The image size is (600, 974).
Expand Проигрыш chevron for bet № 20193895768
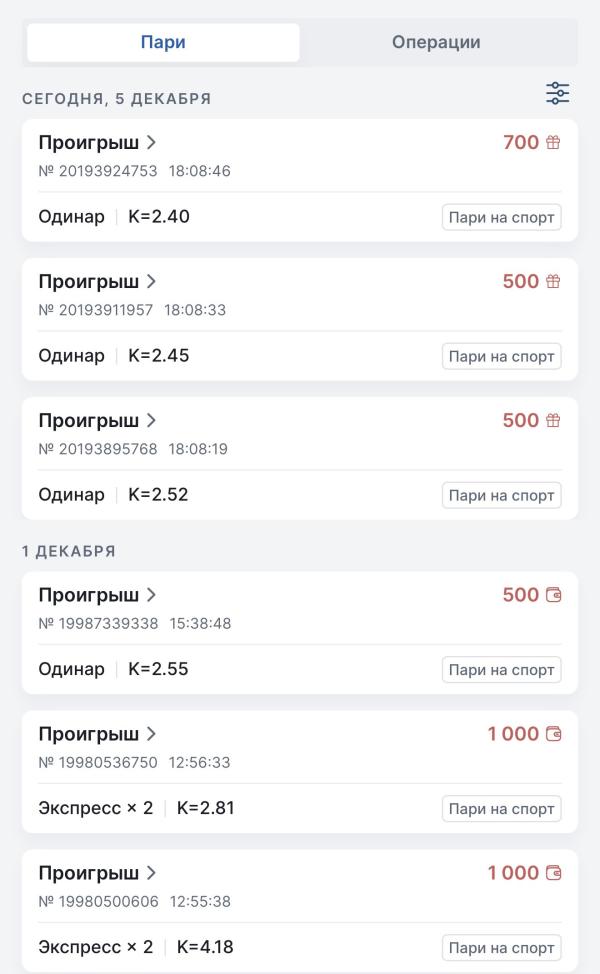[x=151, y=421]
